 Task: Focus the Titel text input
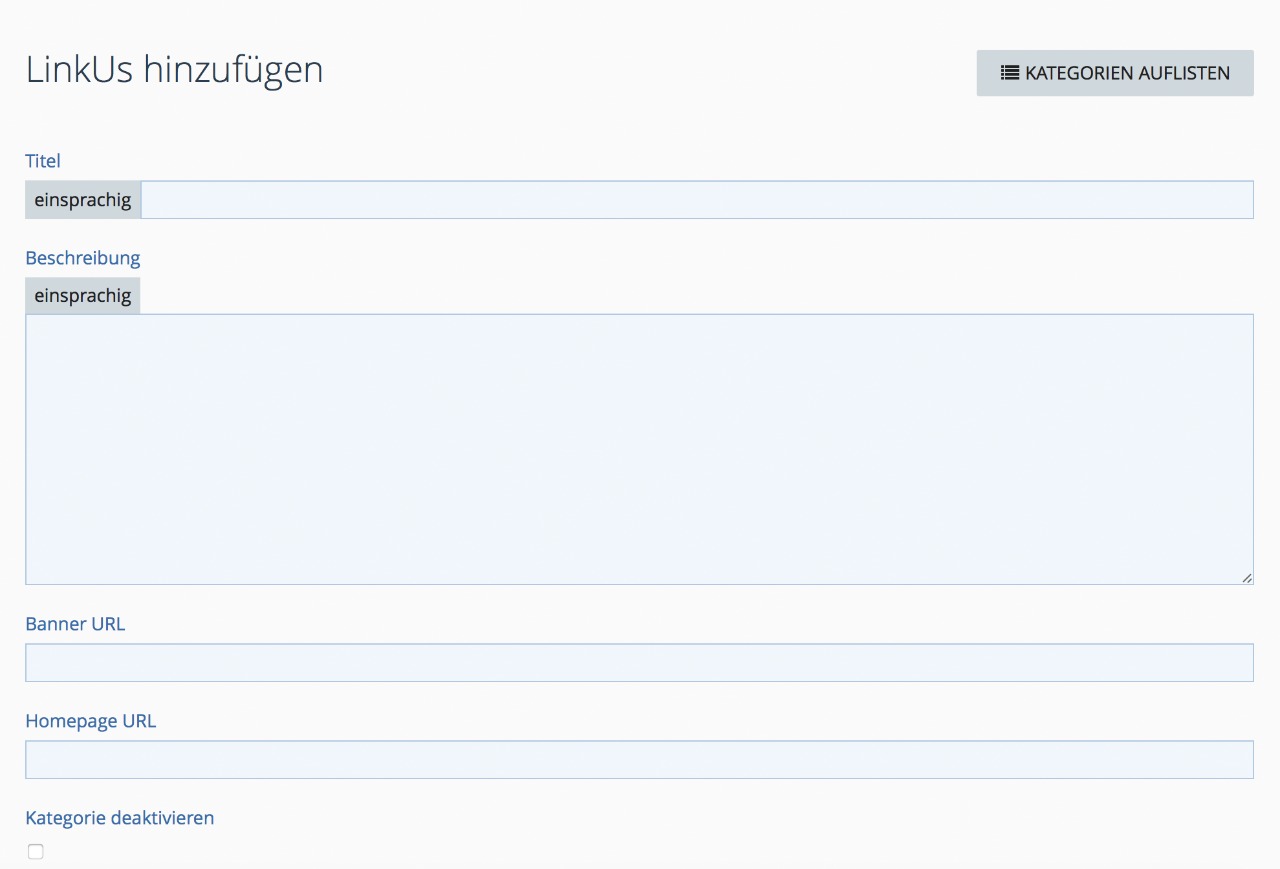coord(696,200)
